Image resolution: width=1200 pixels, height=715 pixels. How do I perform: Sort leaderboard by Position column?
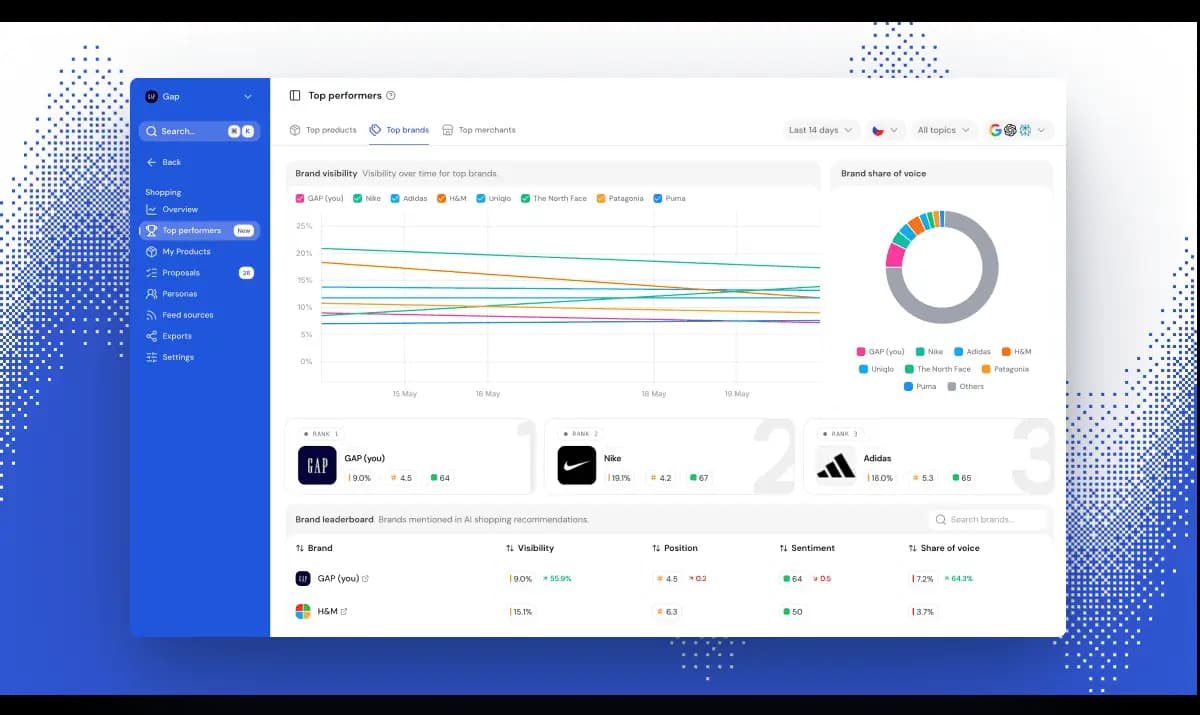point(675,548)
